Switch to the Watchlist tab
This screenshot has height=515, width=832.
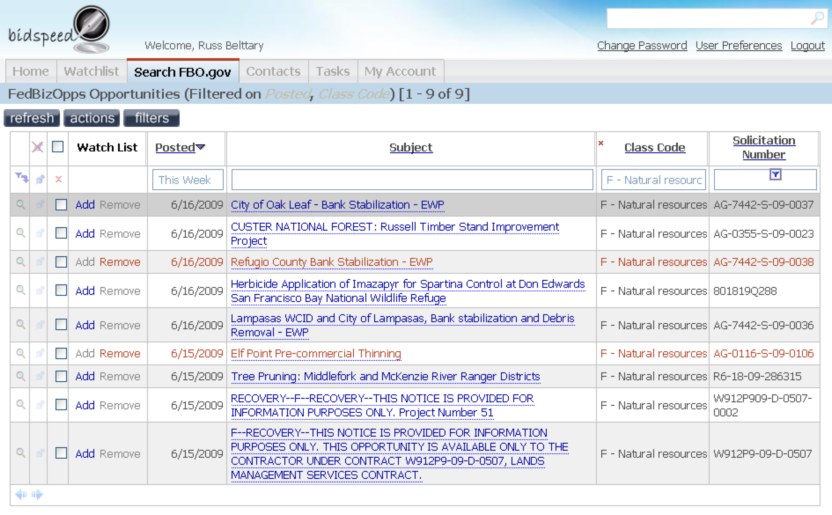(91, 71)
